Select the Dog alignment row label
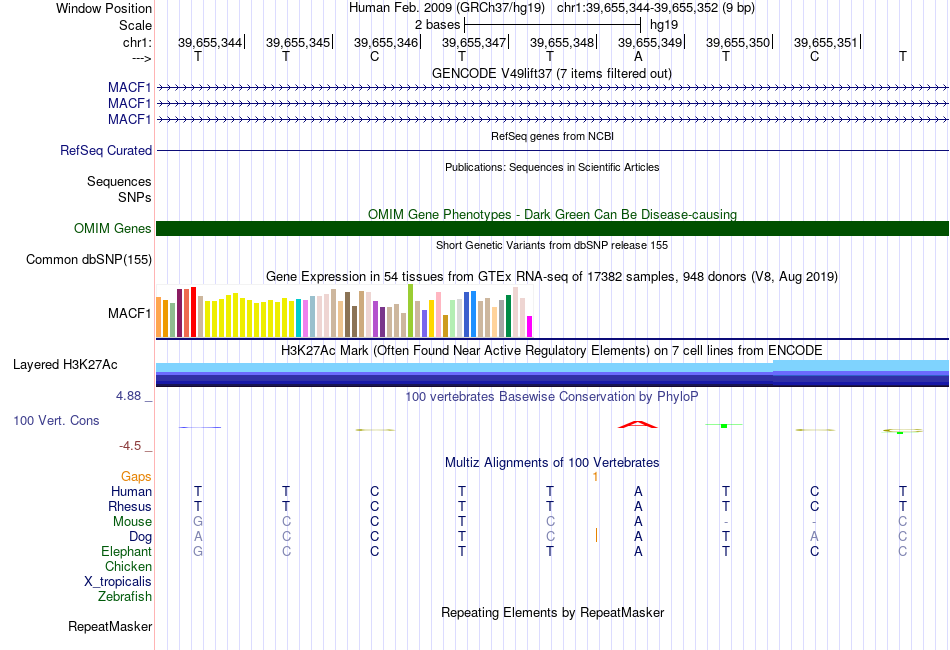Screen dimensions: 950x650 click(141, 537)
